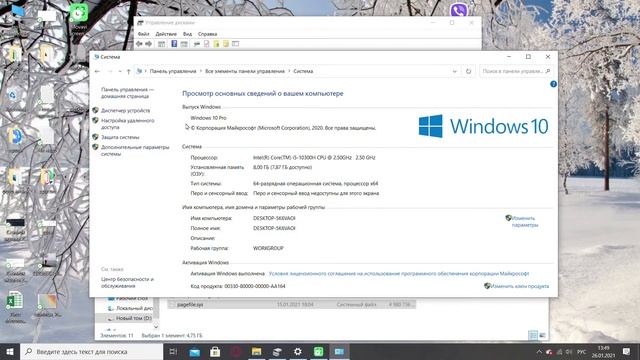
Task: Open Microsoft license agreement terms link
Action: [399, 273]
